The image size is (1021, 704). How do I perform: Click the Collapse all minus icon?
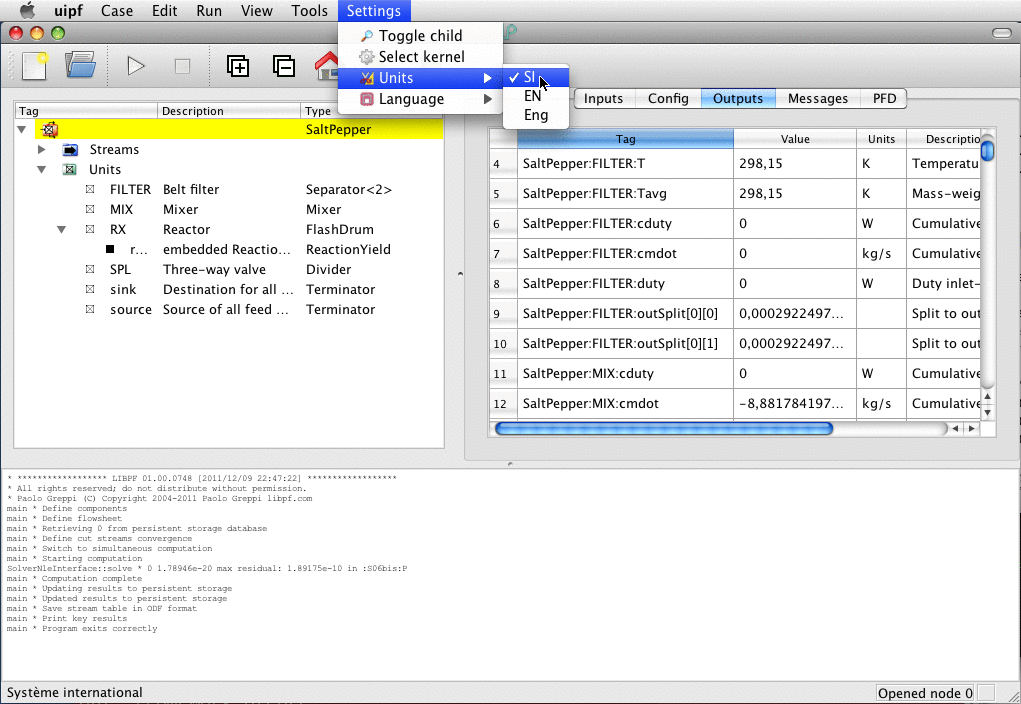[284, 66]
